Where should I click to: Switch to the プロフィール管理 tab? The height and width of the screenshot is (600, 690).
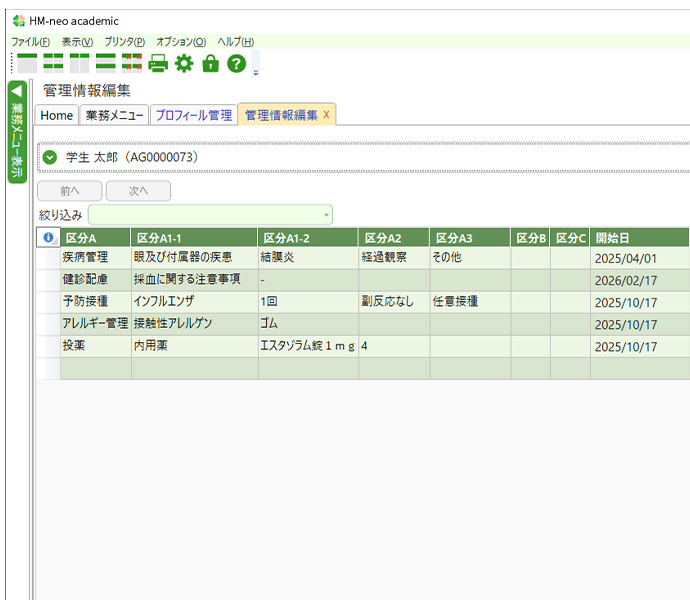click(194, 115)
